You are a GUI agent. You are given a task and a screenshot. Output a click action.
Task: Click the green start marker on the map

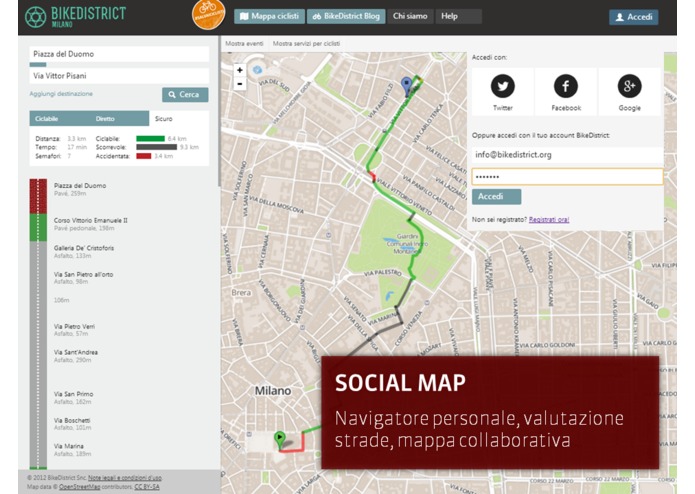coord(280,440)
